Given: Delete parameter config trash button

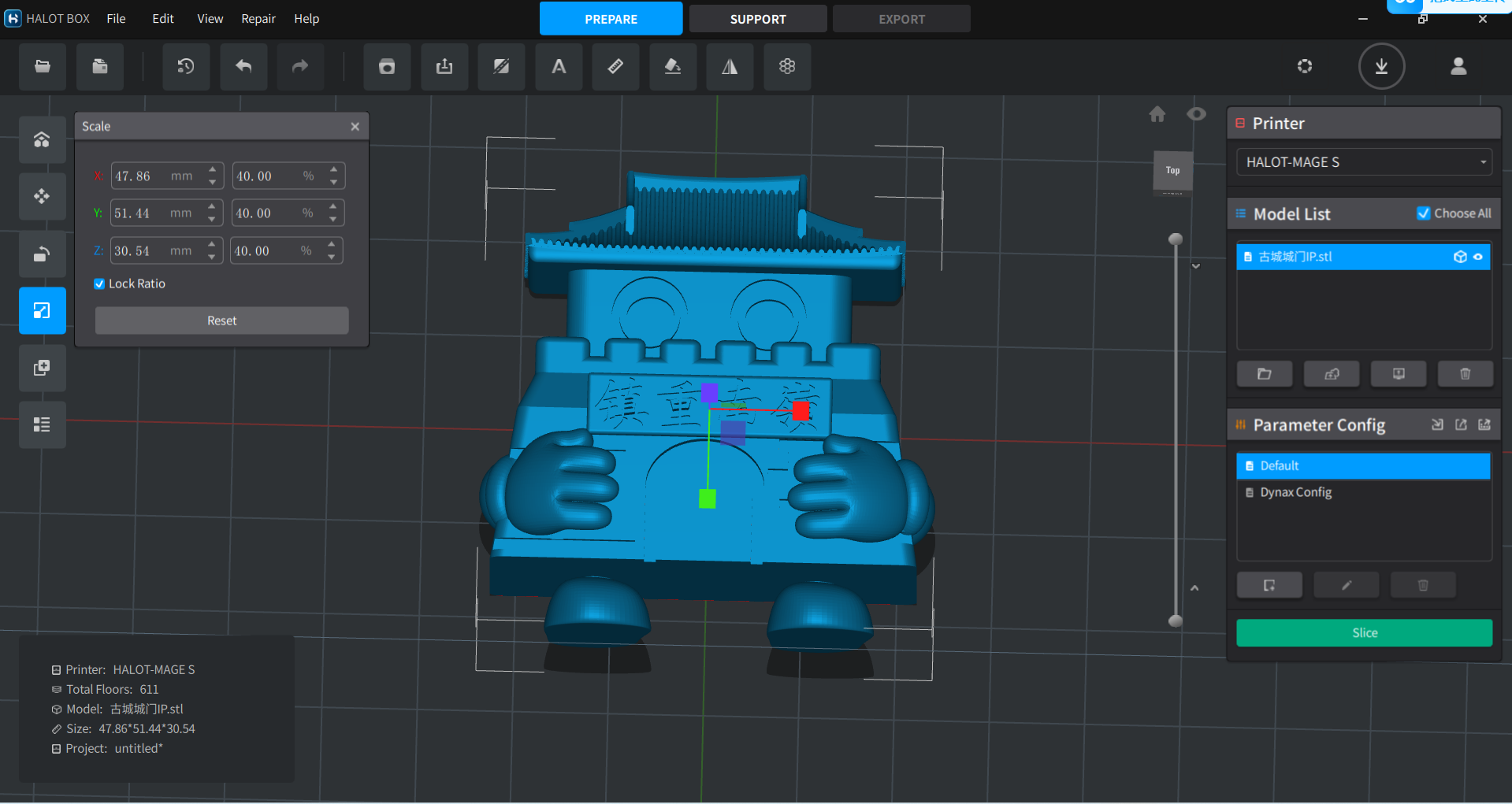Looking at the screenshot, I should tap(1423, 585).
